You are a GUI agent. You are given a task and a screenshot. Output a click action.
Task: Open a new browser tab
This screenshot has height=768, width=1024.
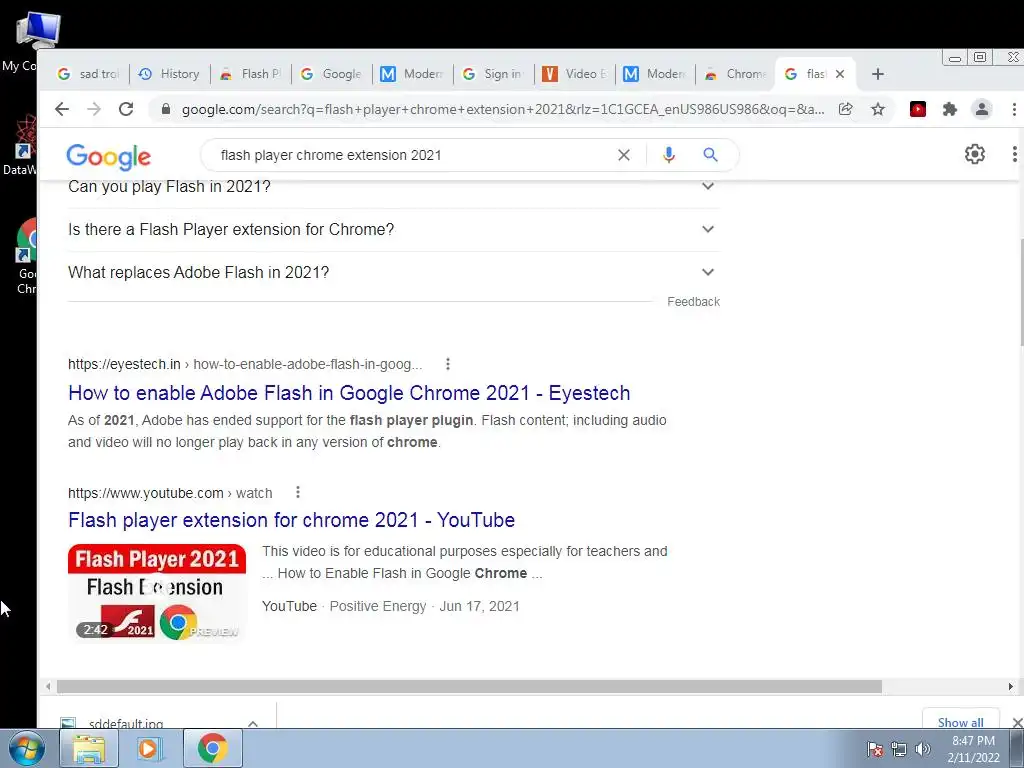point(878,74)
